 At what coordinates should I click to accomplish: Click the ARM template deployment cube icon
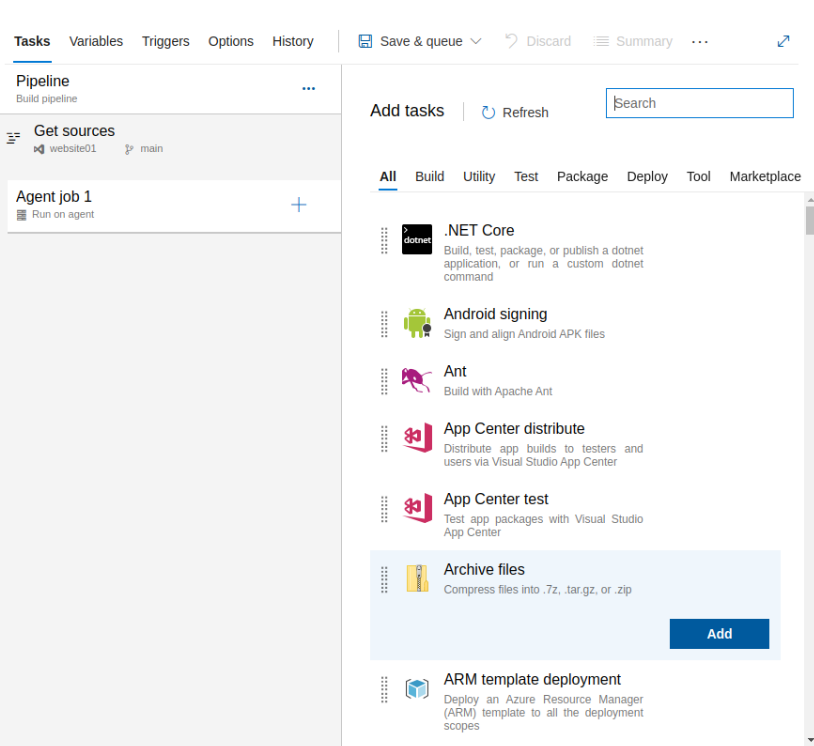click(417, 689)
